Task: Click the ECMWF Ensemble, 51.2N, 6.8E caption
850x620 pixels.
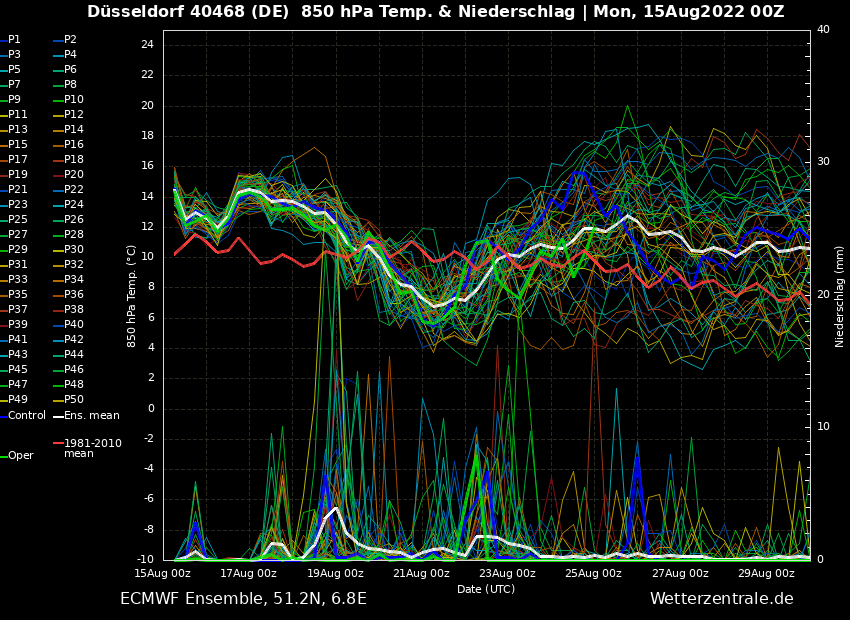Action: point(243,599)
